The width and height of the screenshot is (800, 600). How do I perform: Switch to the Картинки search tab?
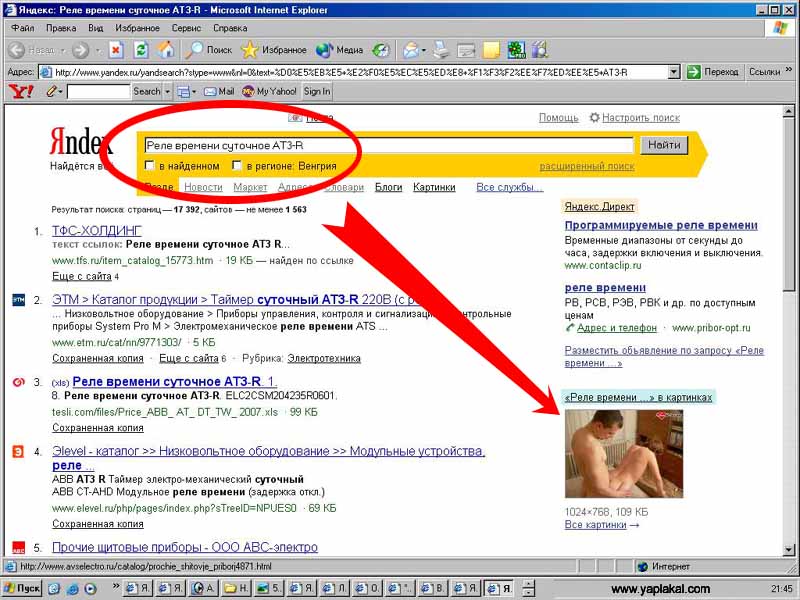[x=434, y=187]
